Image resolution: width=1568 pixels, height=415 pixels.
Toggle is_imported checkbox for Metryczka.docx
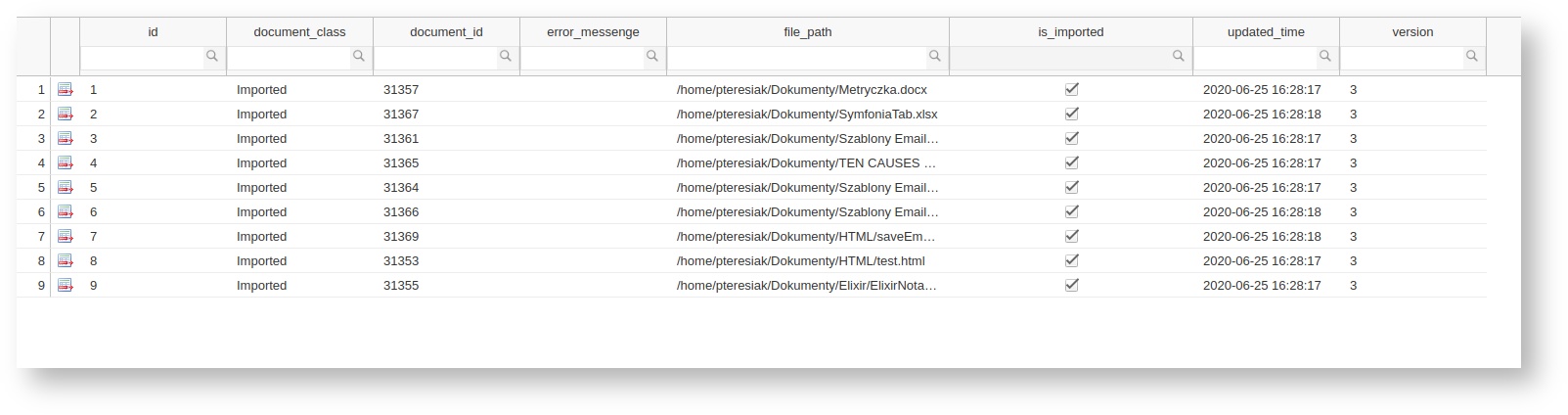[x=1071, y=89]
